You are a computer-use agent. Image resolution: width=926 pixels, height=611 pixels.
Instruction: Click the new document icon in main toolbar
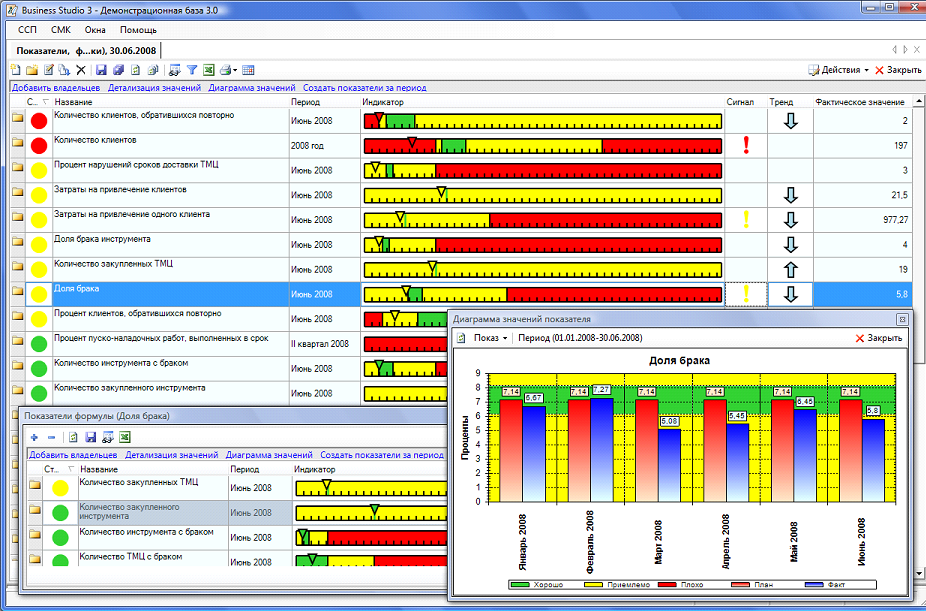coord(15,70)
